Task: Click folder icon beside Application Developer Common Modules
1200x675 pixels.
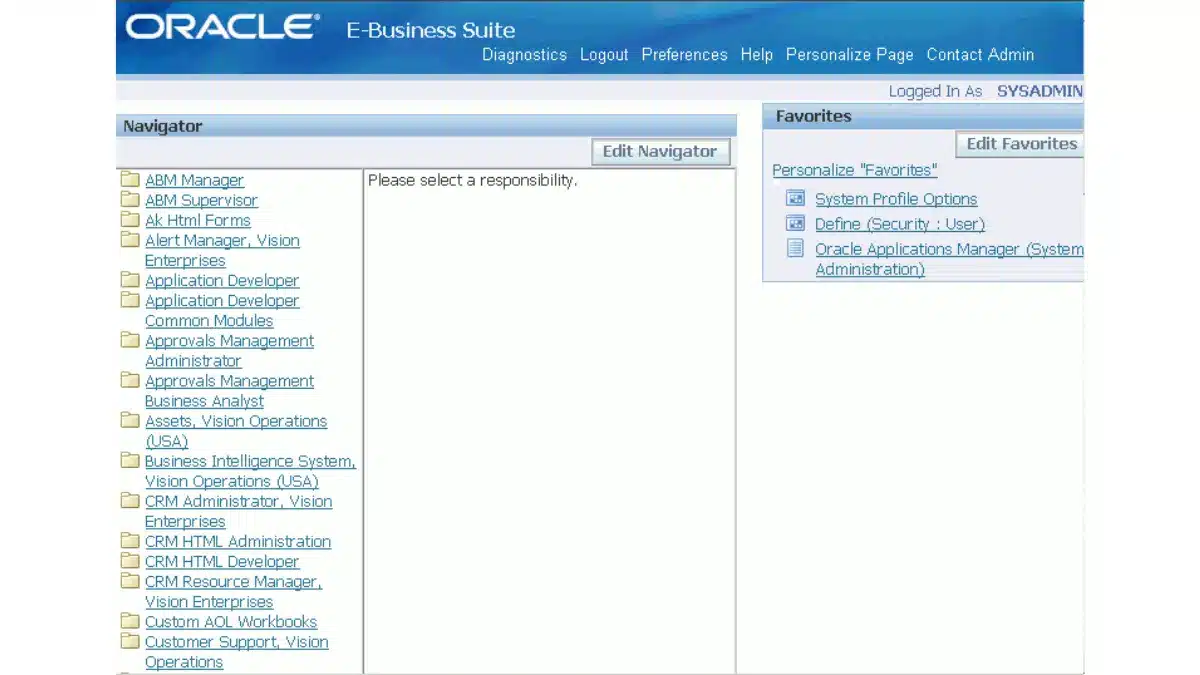Action: point(130,300)
